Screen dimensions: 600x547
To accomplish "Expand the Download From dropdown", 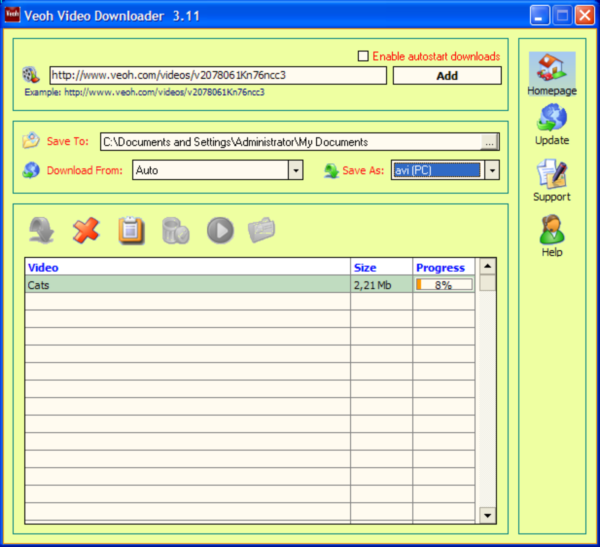I will tap(295, 171).
